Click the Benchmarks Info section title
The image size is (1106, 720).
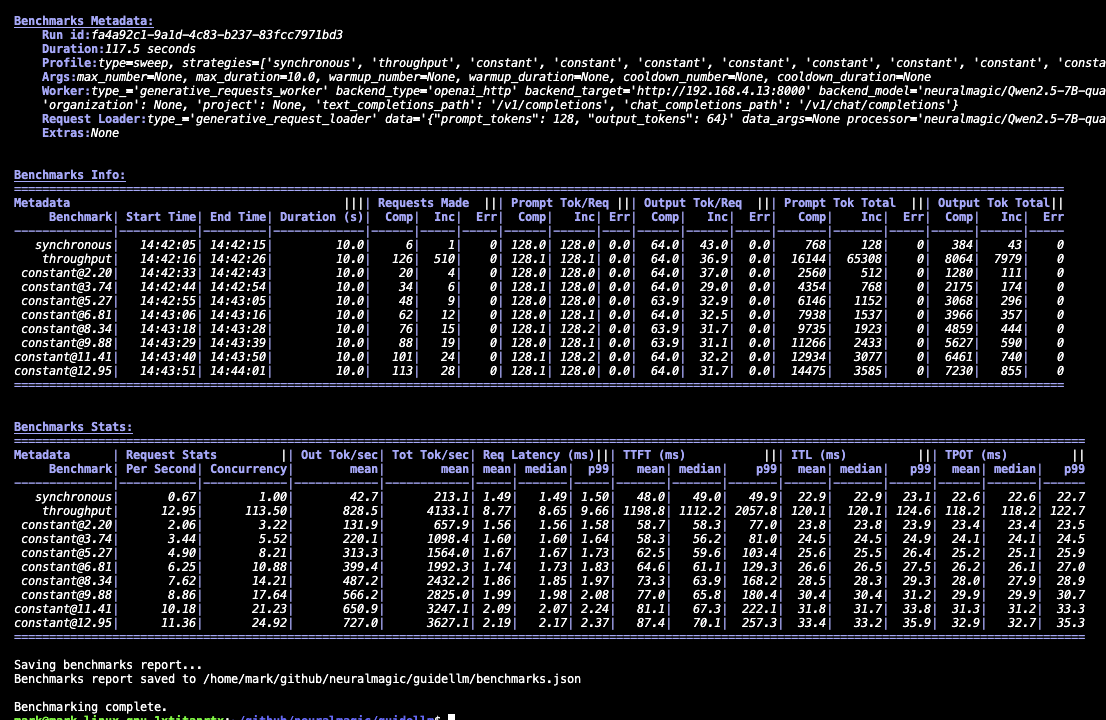(x=69, y=174)
